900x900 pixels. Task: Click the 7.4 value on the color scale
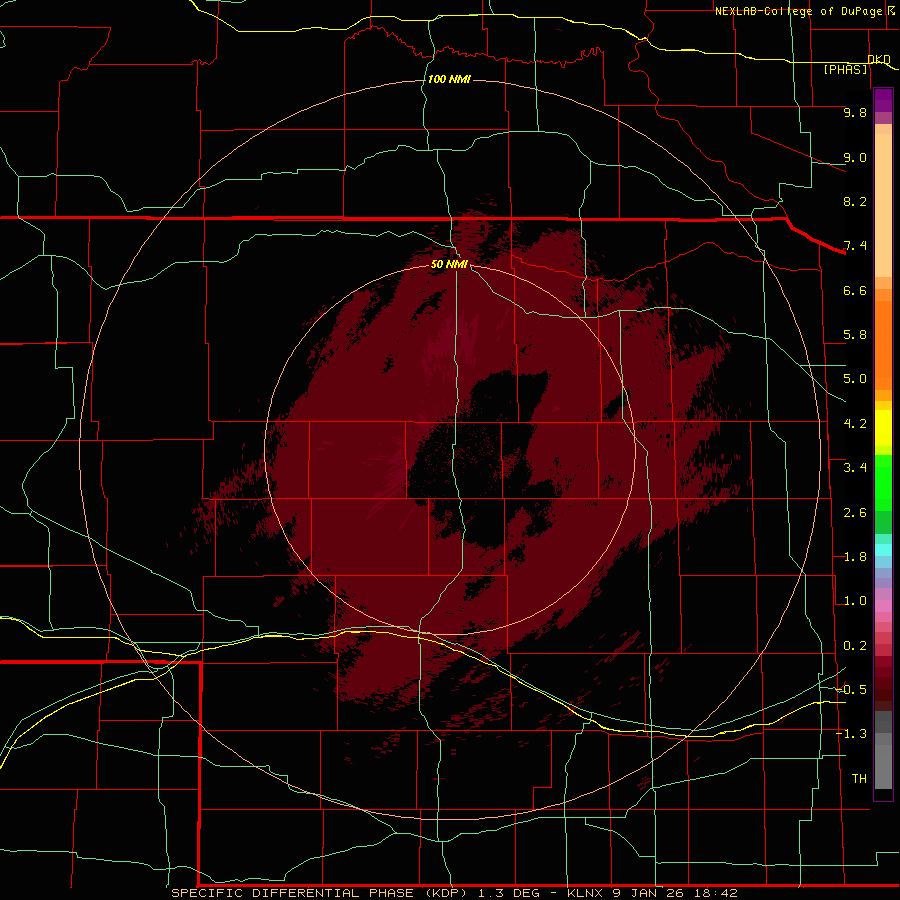(855, 246)
